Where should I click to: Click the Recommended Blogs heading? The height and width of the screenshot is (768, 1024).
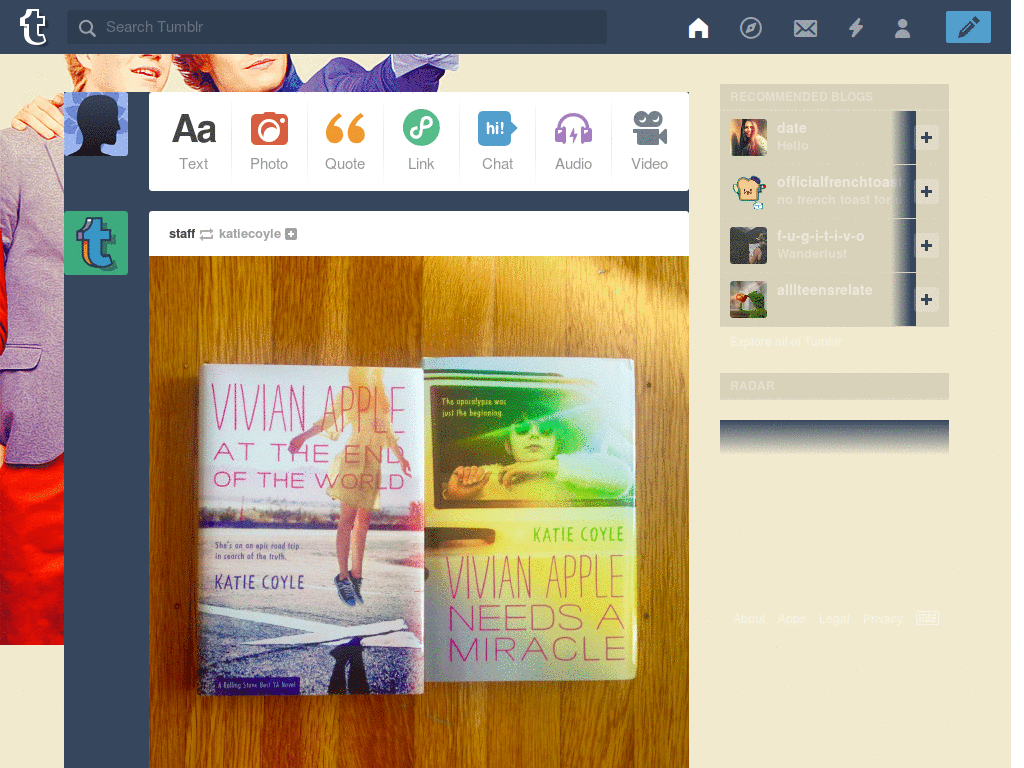(801, 97)
